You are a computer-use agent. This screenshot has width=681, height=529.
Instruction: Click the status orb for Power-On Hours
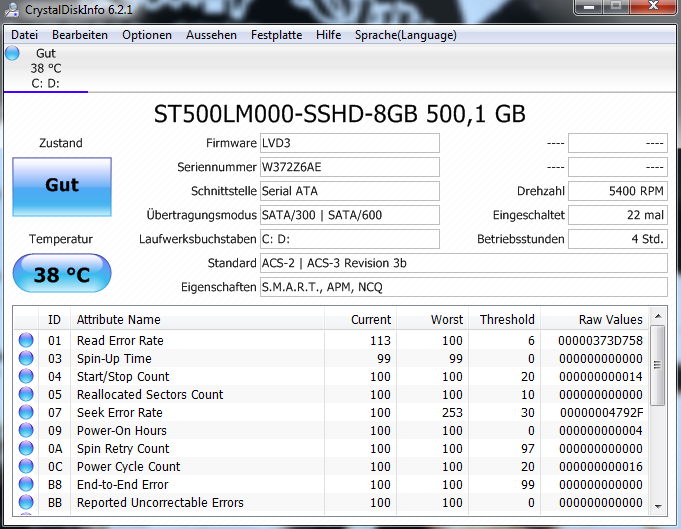click(x=26, y=430)
